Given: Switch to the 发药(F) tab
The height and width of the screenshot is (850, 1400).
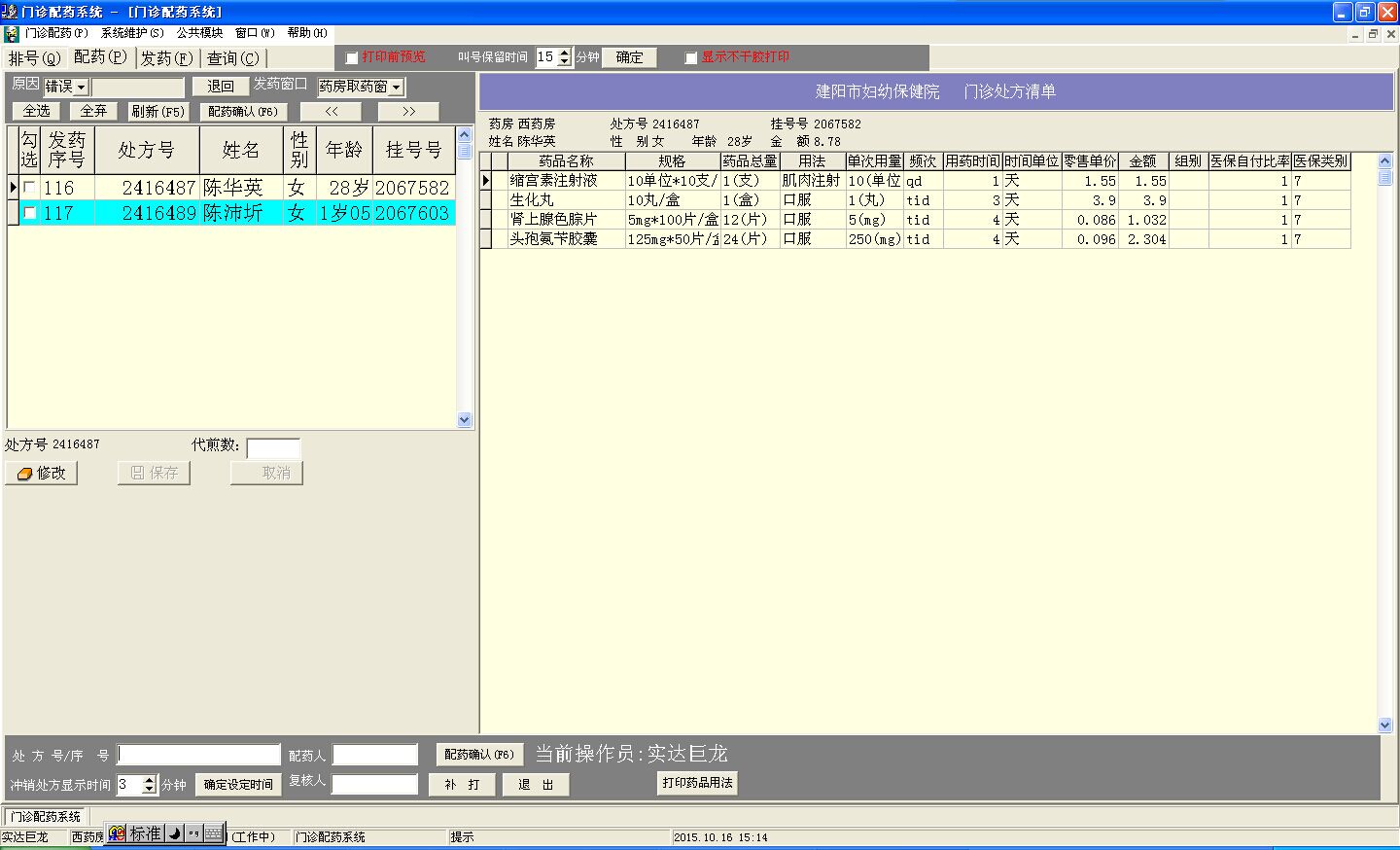Looking at the screenshot, I should point(166,58).
